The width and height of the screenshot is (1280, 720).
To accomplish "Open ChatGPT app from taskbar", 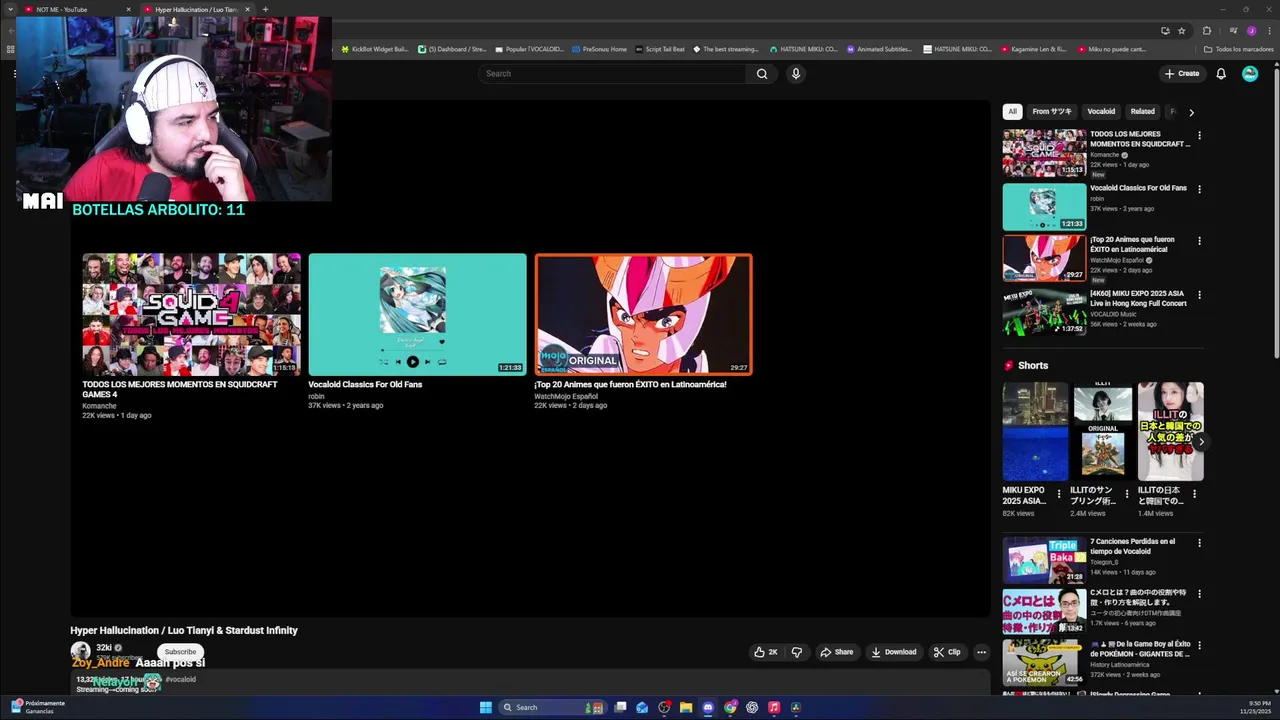I will 752,707.
